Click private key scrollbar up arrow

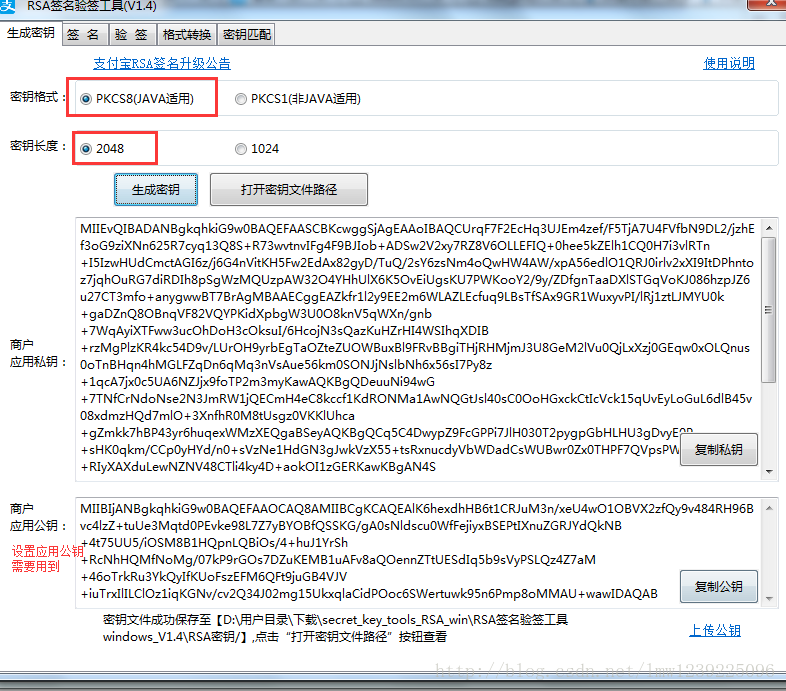coord(769,228)
